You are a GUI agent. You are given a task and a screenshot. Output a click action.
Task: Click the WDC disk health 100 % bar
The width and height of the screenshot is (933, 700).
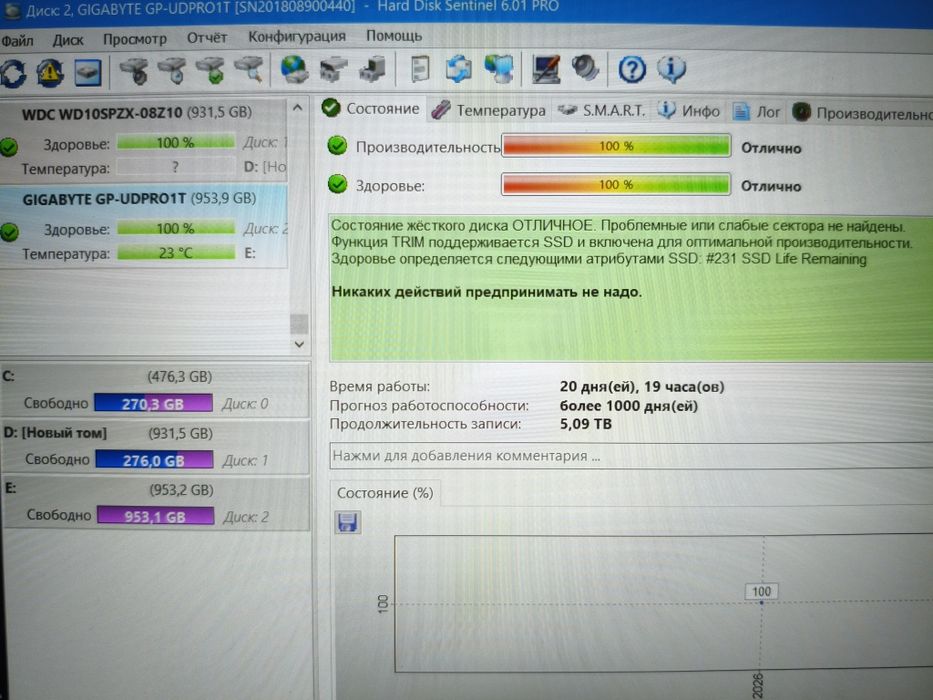[176, 142]
